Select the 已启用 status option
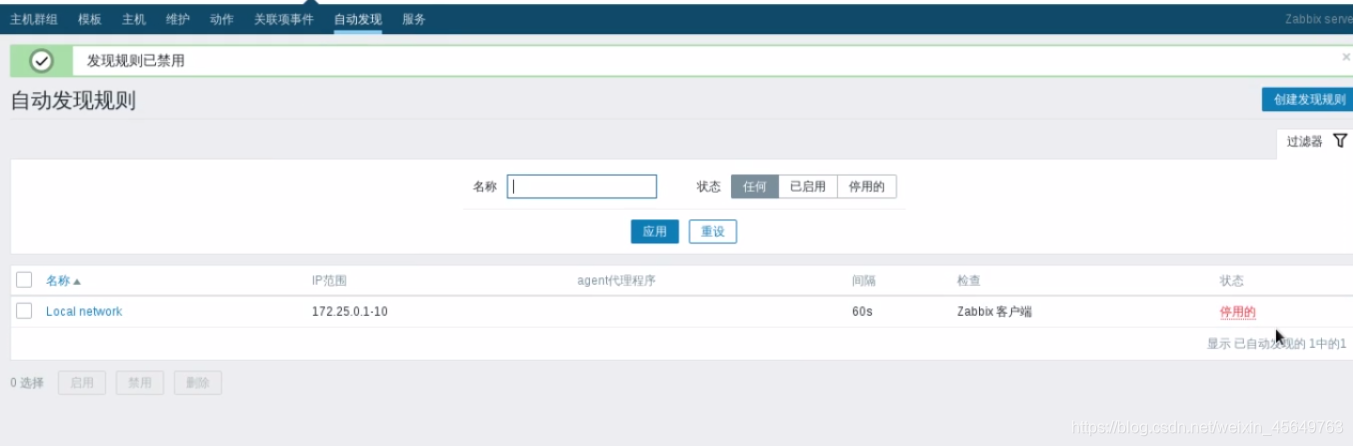This screenshot has width=1353, height=446. click(x=808, y=186)
